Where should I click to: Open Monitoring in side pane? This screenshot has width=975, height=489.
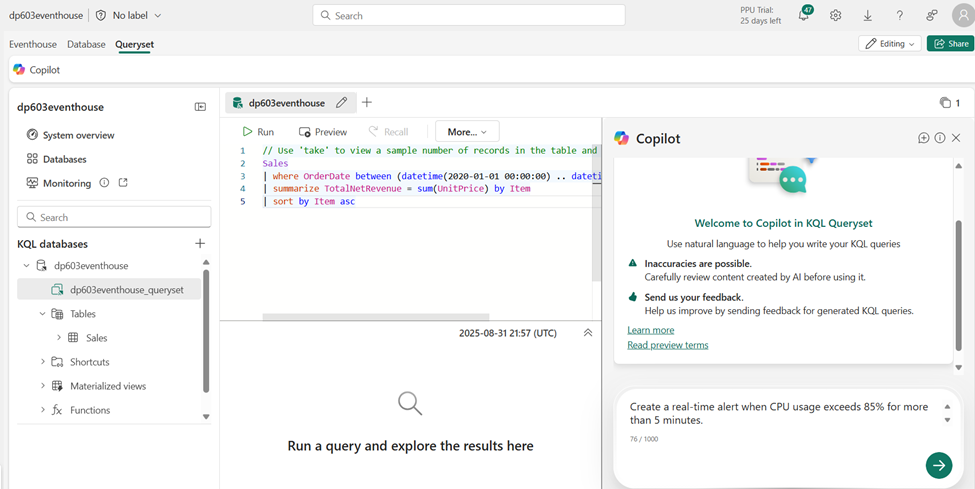coord(59,183)
